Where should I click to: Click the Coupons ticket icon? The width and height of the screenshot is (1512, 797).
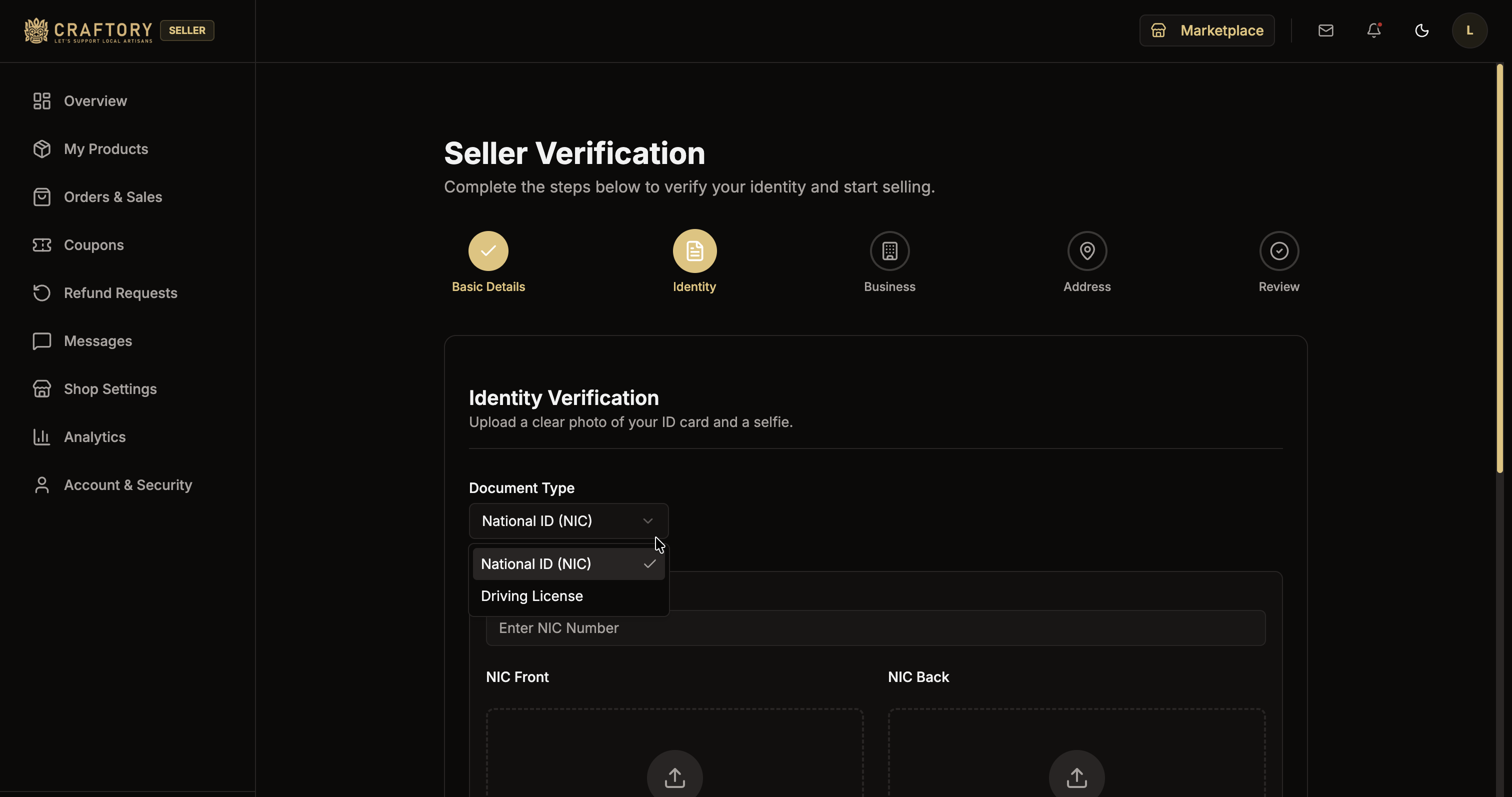(x=41, y=244)
